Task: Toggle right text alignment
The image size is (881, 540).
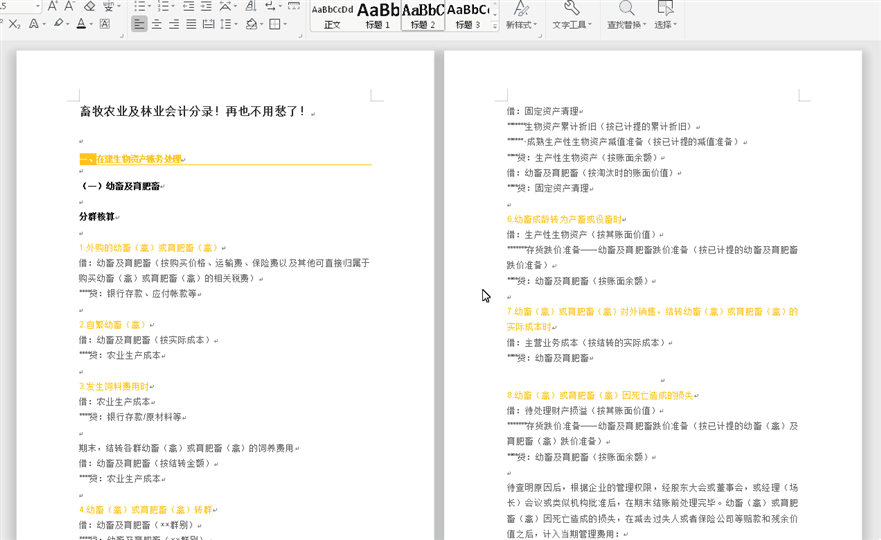Action: point(175,24)
